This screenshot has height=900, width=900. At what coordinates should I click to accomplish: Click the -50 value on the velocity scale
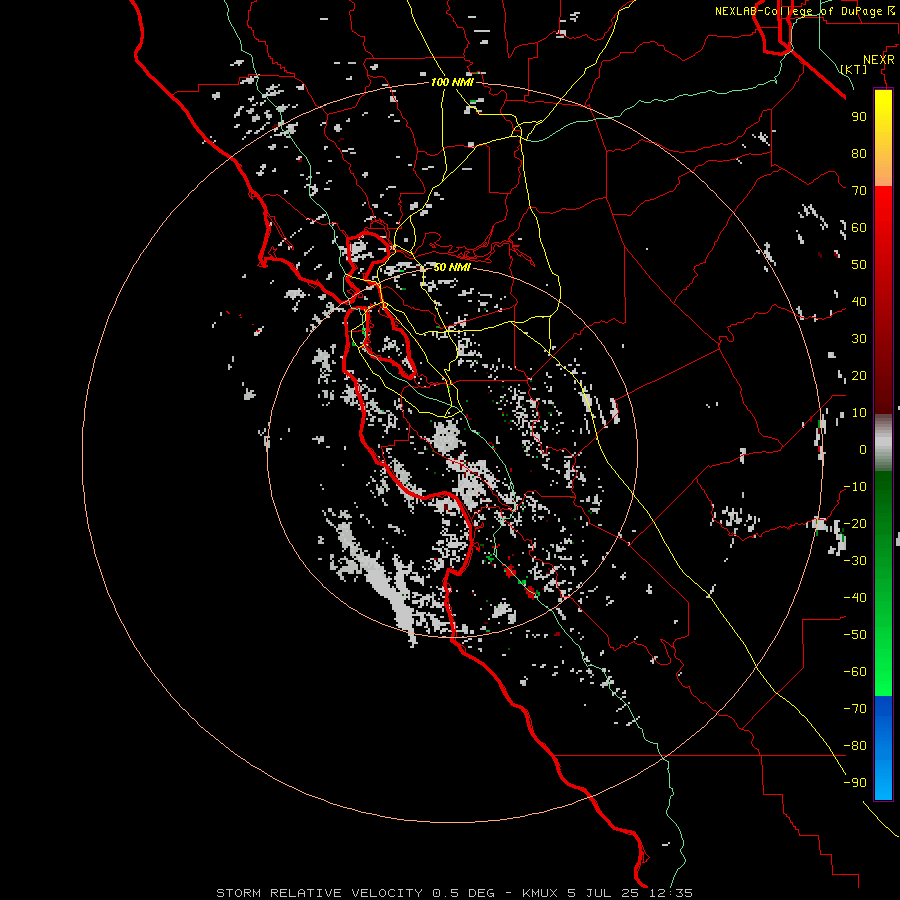855,635
